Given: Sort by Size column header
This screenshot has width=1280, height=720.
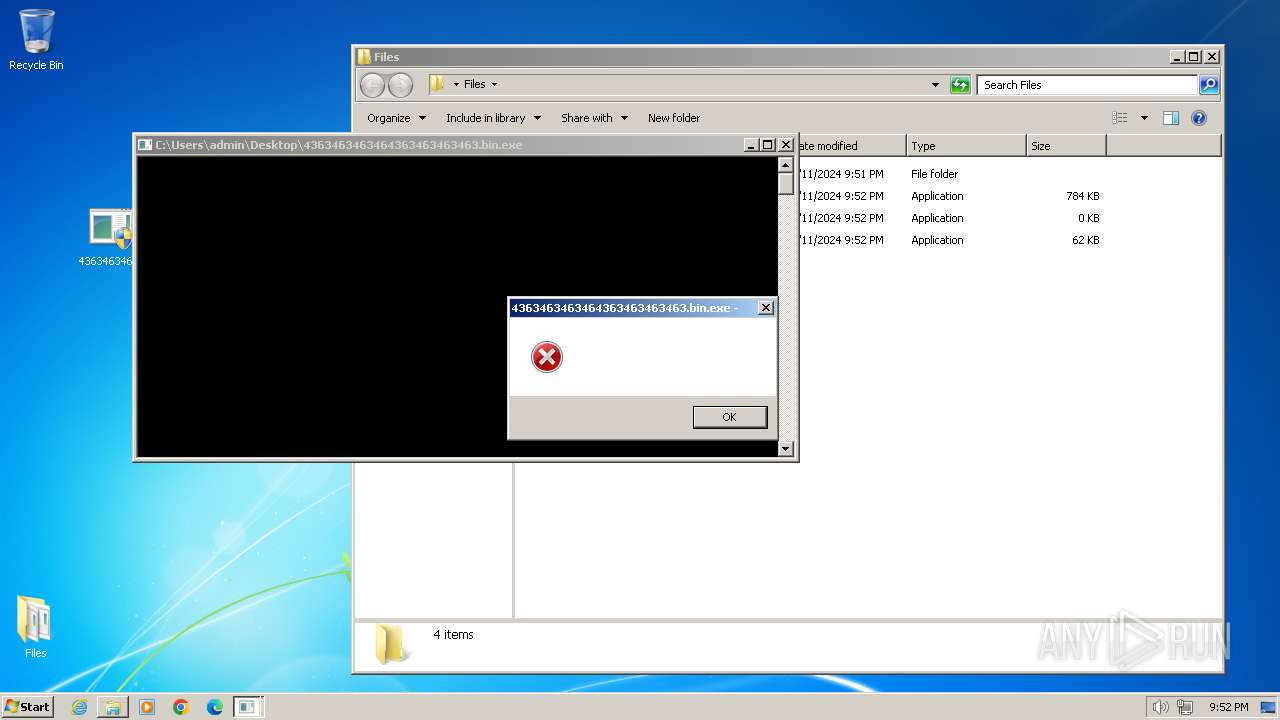Looking at the screenshot, I should point(1066,146).
